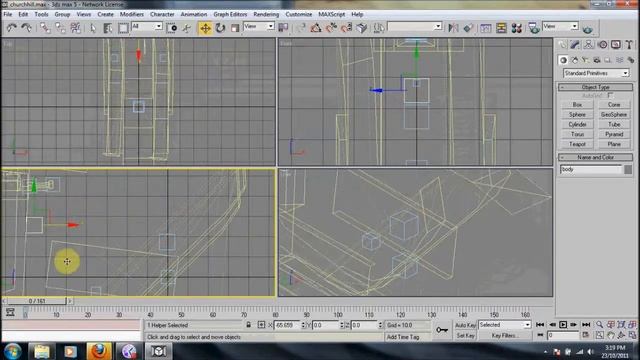Open the Rendering menu
The height and width of the screenshot is (360, 640).
pyautogui.click(x=266, y=14)
